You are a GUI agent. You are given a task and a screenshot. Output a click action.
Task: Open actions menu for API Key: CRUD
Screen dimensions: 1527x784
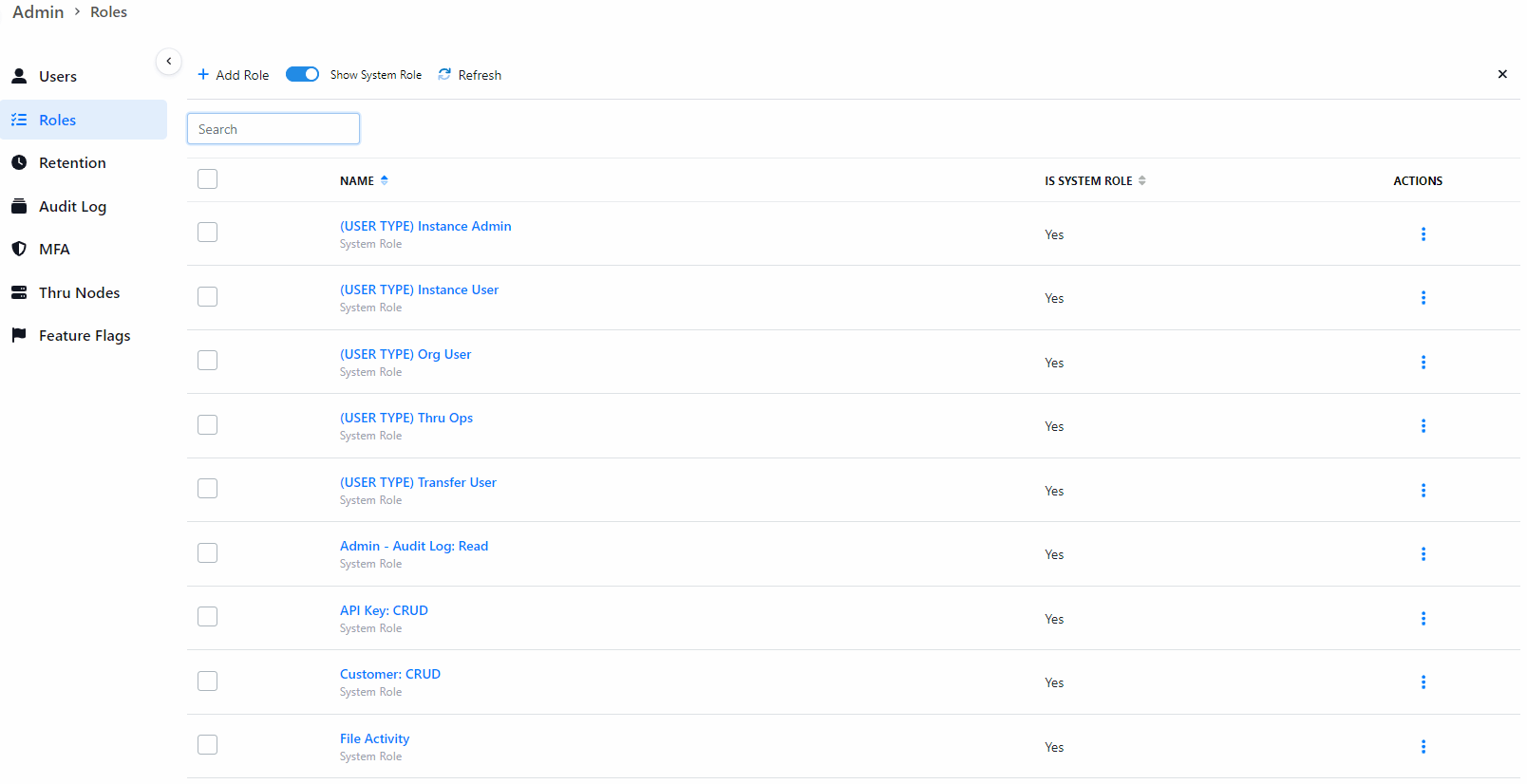pos(1423,619)
